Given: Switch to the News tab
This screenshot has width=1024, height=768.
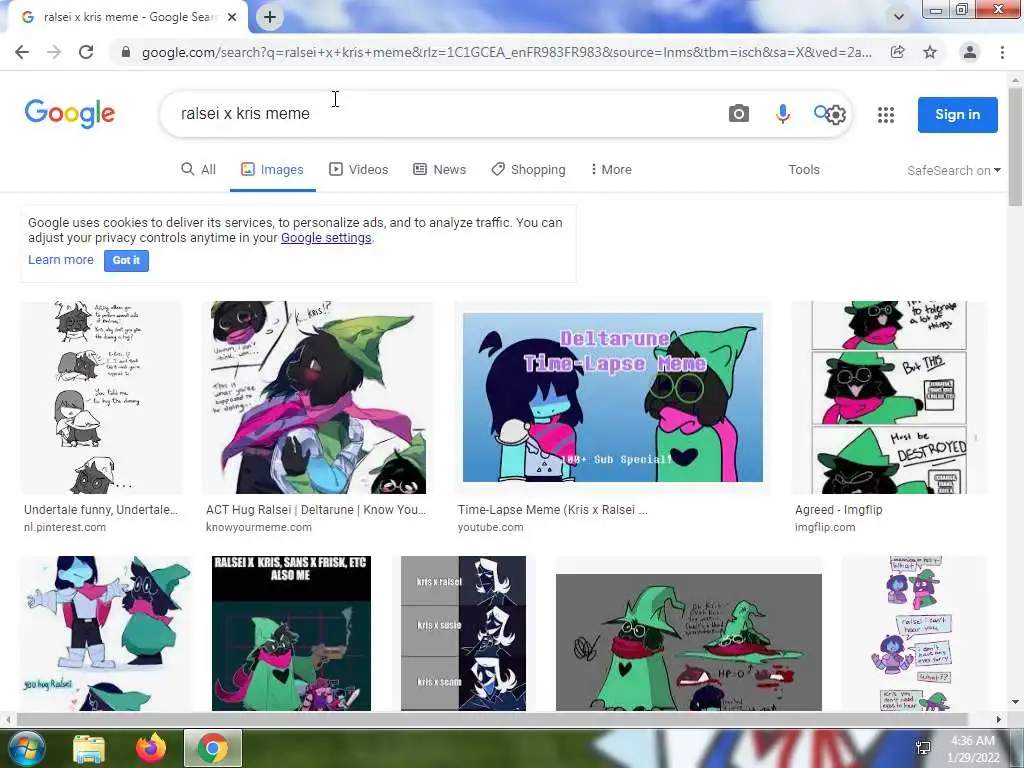Looking at the screenshot, I should pyautogui.click(x=440, y=170).
